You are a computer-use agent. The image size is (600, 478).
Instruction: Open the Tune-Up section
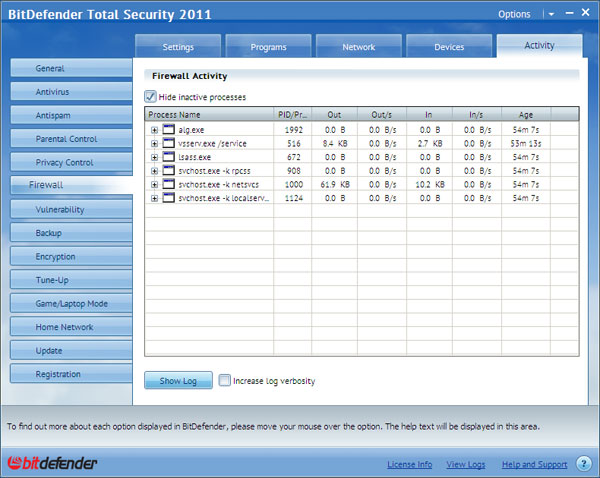pos(71,280)
